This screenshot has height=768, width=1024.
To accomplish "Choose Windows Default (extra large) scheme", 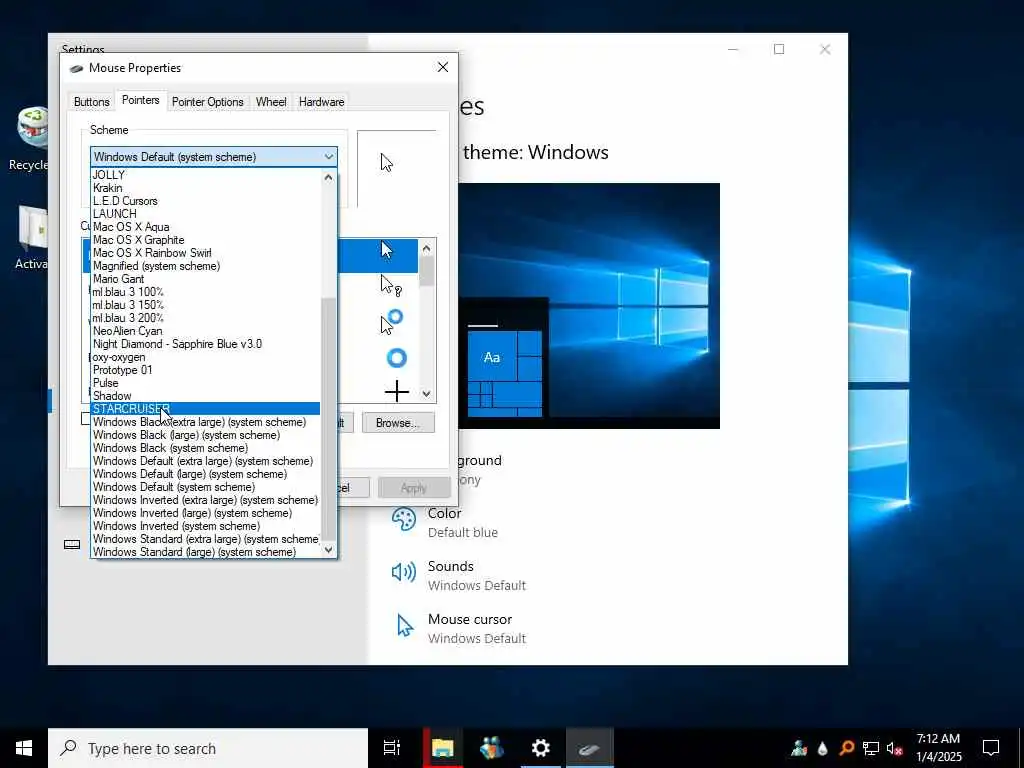I will click(205, 461).
